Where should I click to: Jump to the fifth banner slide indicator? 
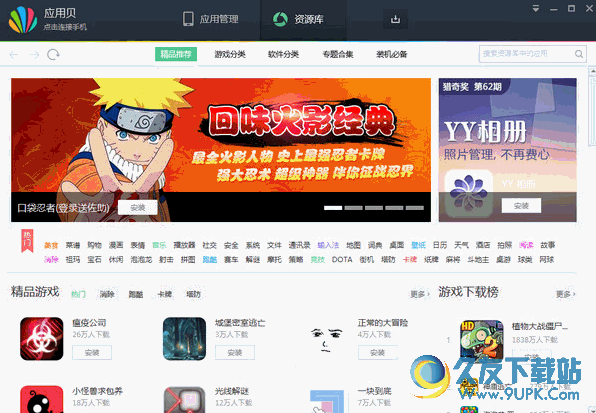415,208
